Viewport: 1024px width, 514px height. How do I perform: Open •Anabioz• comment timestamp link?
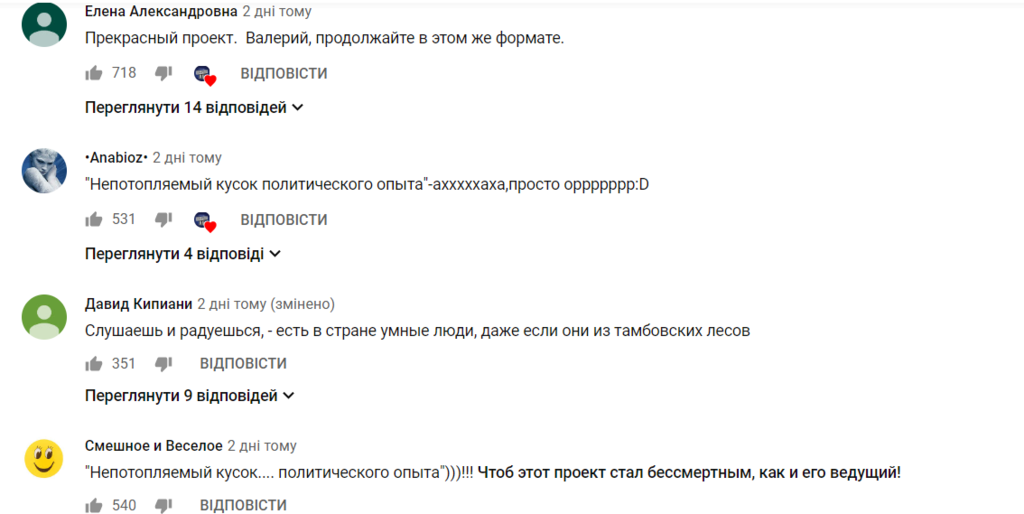click(x=187, y=158)
